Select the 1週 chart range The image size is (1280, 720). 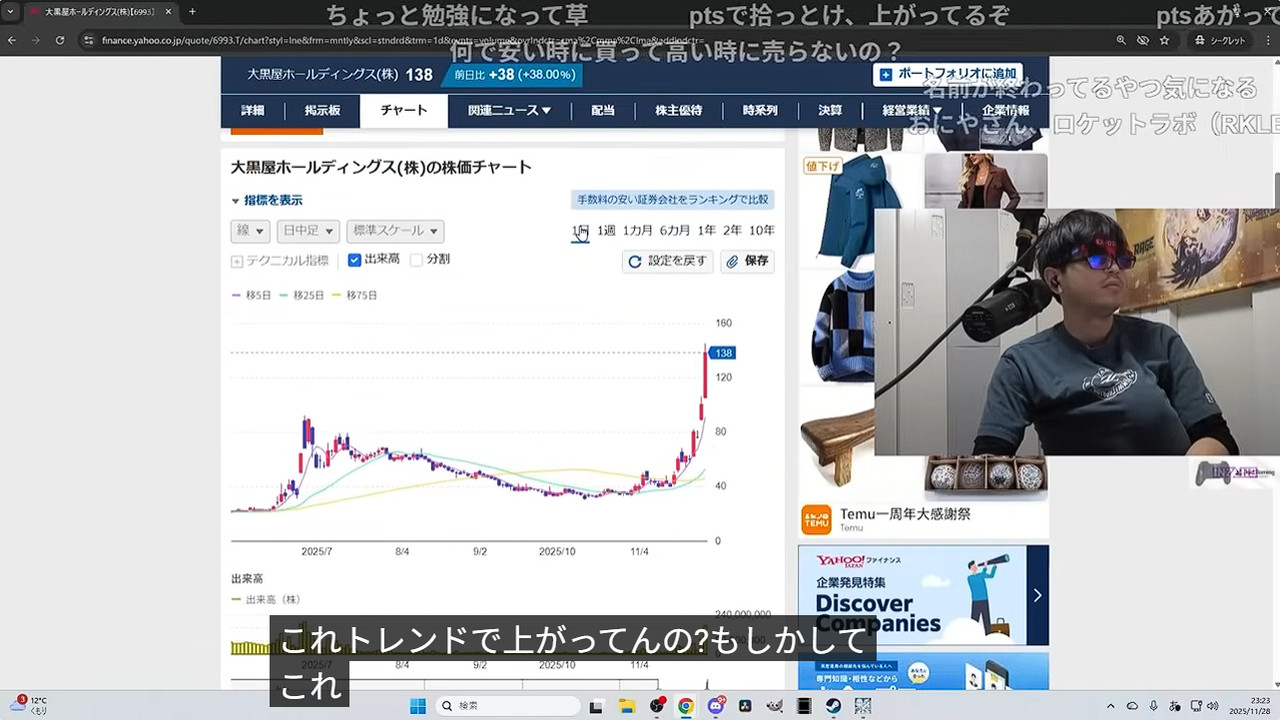[606, 231]
